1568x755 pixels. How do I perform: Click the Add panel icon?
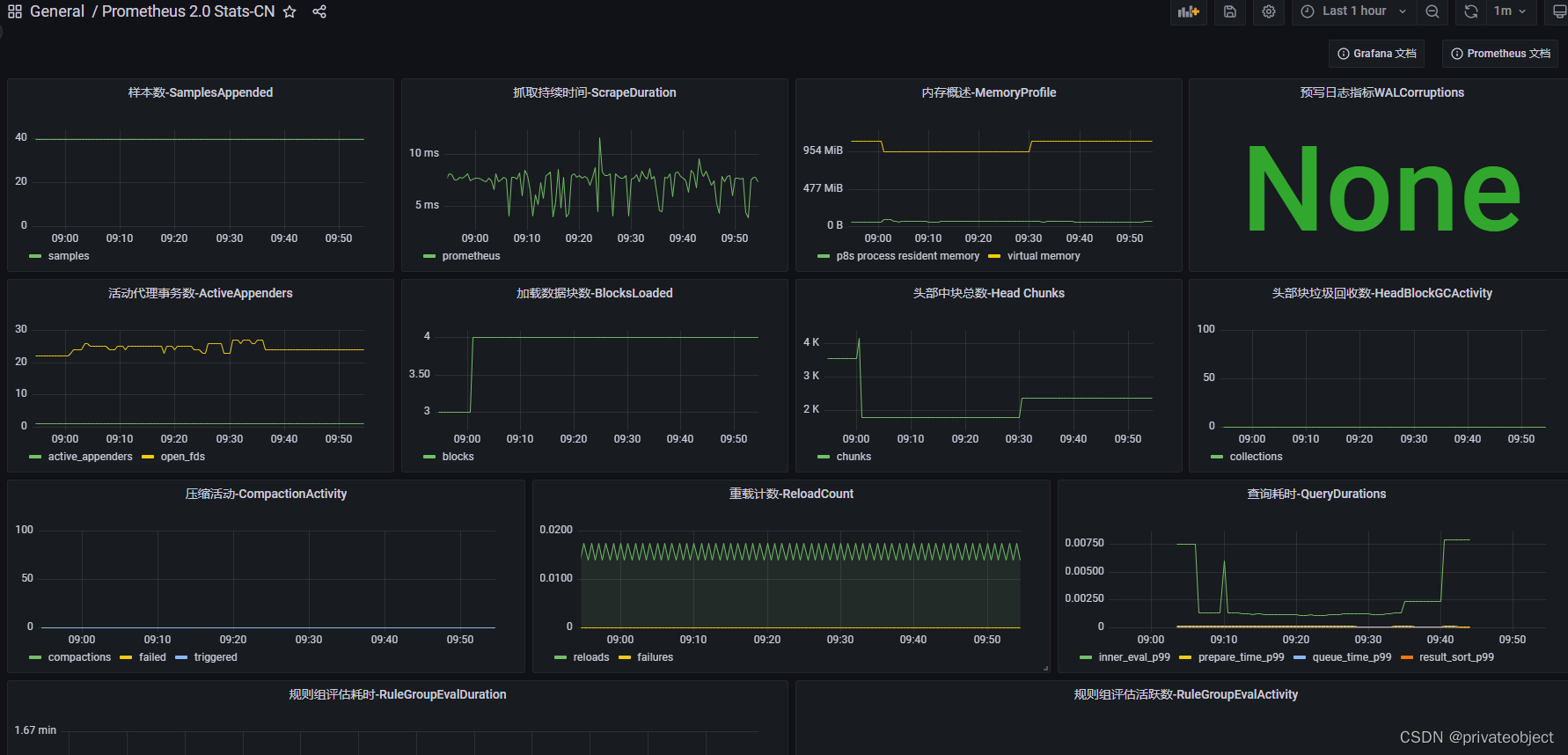[1188, 11]
